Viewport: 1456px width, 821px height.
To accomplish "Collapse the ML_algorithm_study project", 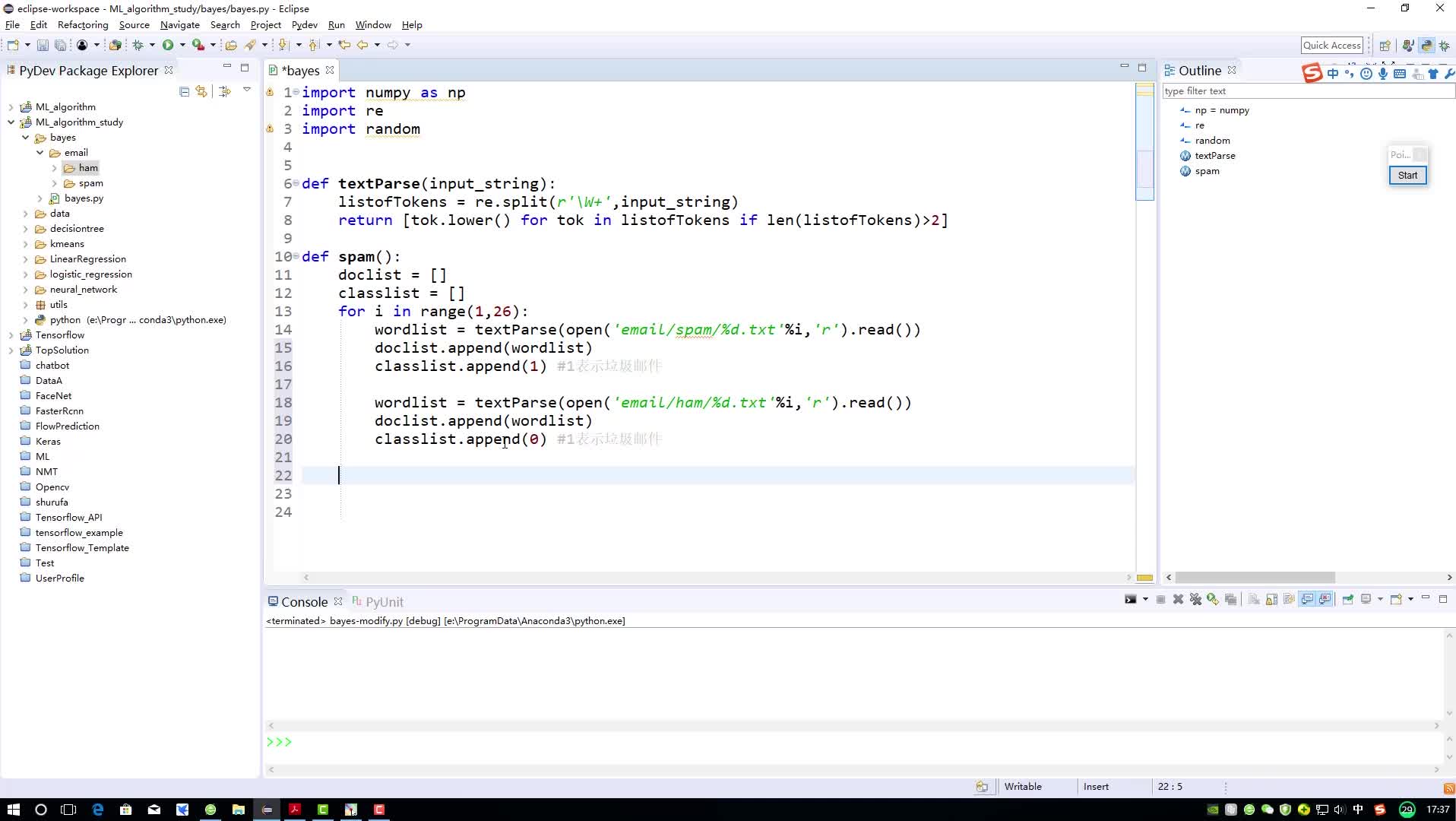I will click(x=11, y=122).
